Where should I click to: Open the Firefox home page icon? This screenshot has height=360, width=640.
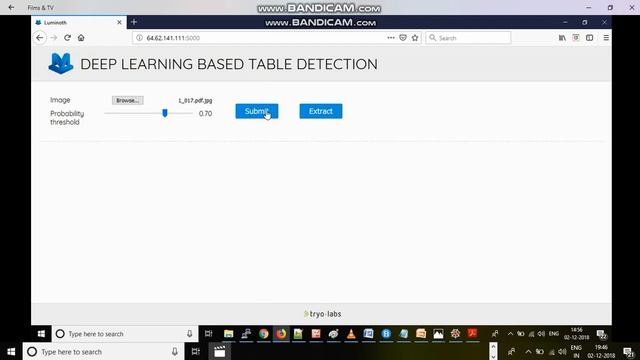[81, 38]
